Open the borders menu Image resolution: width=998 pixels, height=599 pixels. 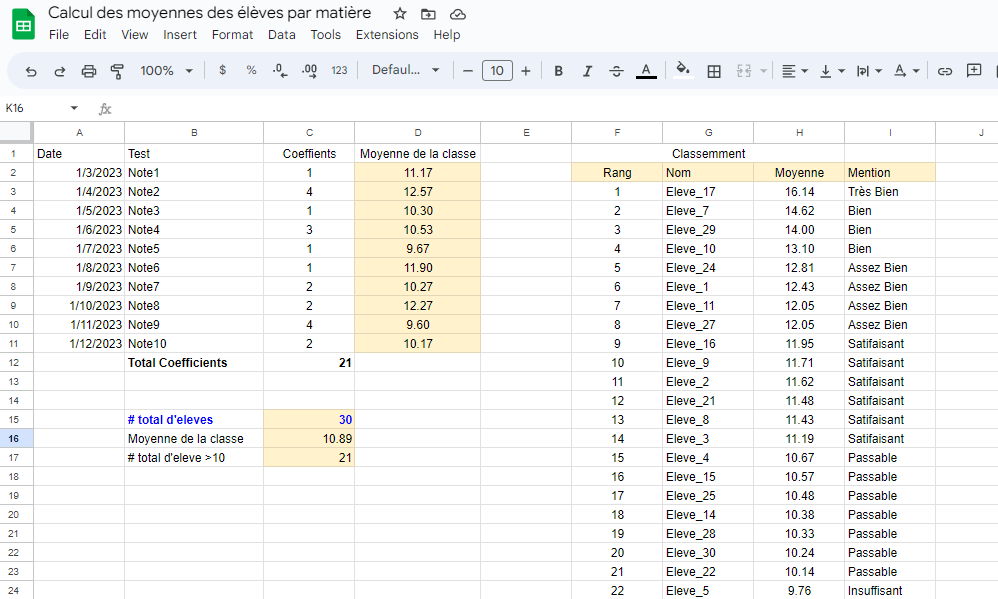[714, 71]
